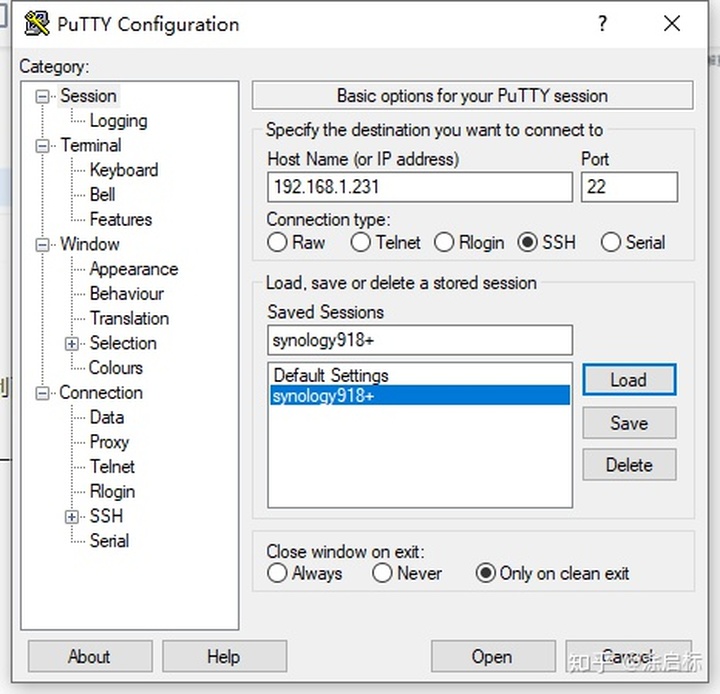Click the Saved Sessions name field
720x694 pixels.
point(420,340)
